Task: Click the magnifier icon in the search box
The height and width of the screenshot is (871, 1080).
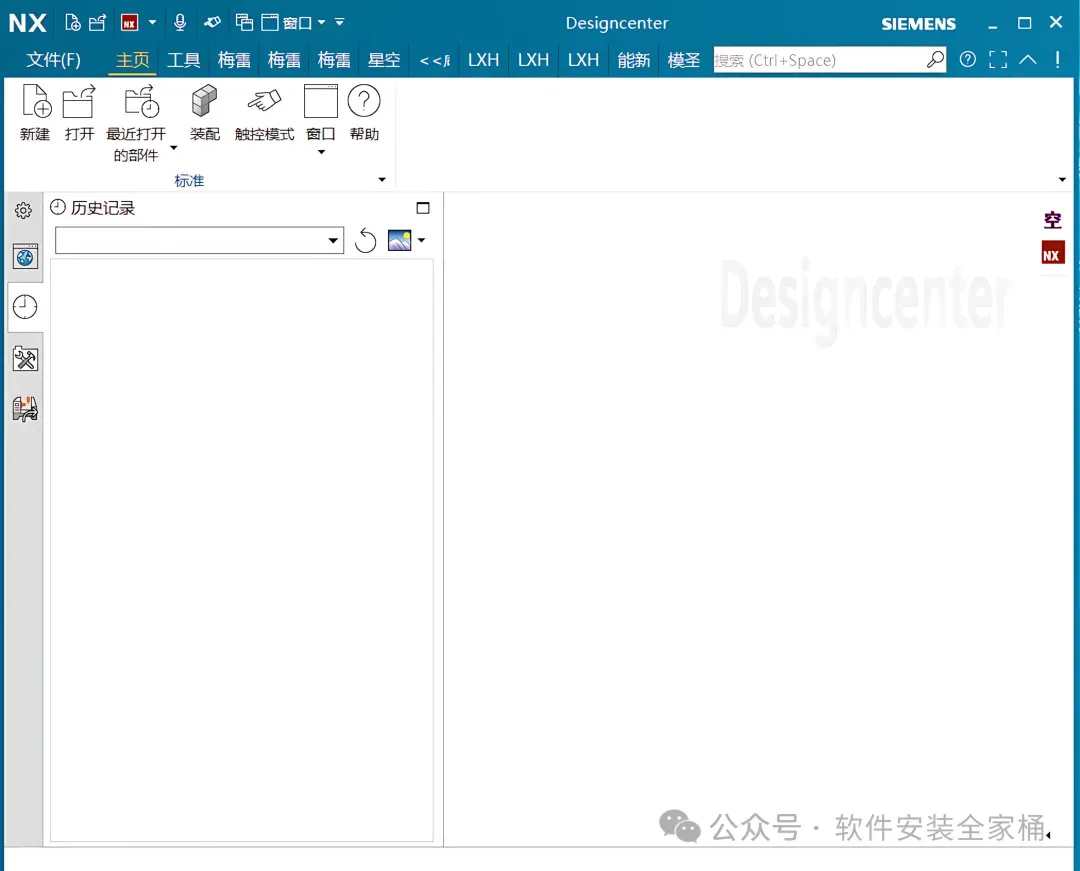Action: pos(935,60)
